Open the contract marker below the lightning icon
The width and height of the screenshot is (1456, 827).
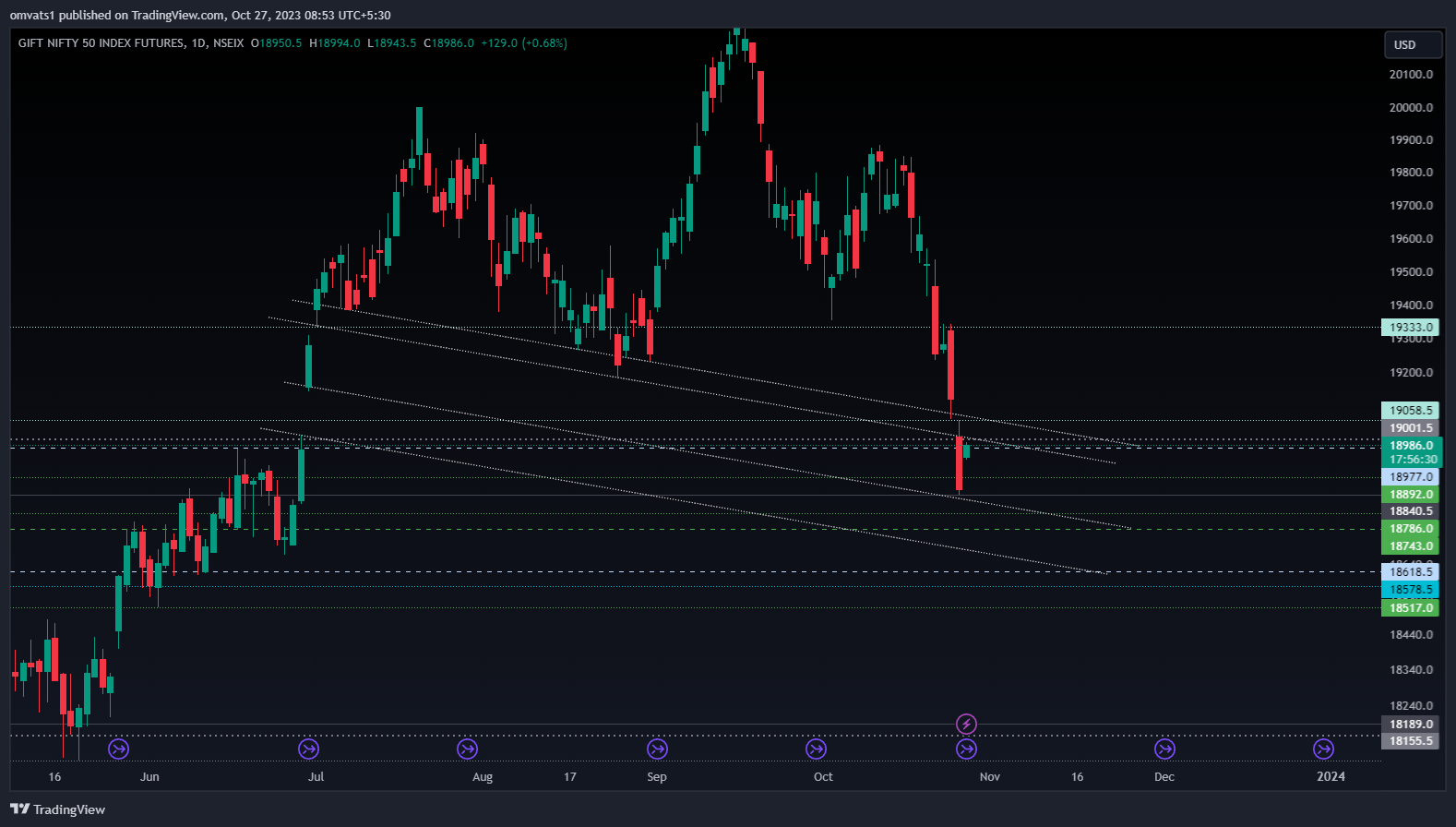[x=966, y=749]
